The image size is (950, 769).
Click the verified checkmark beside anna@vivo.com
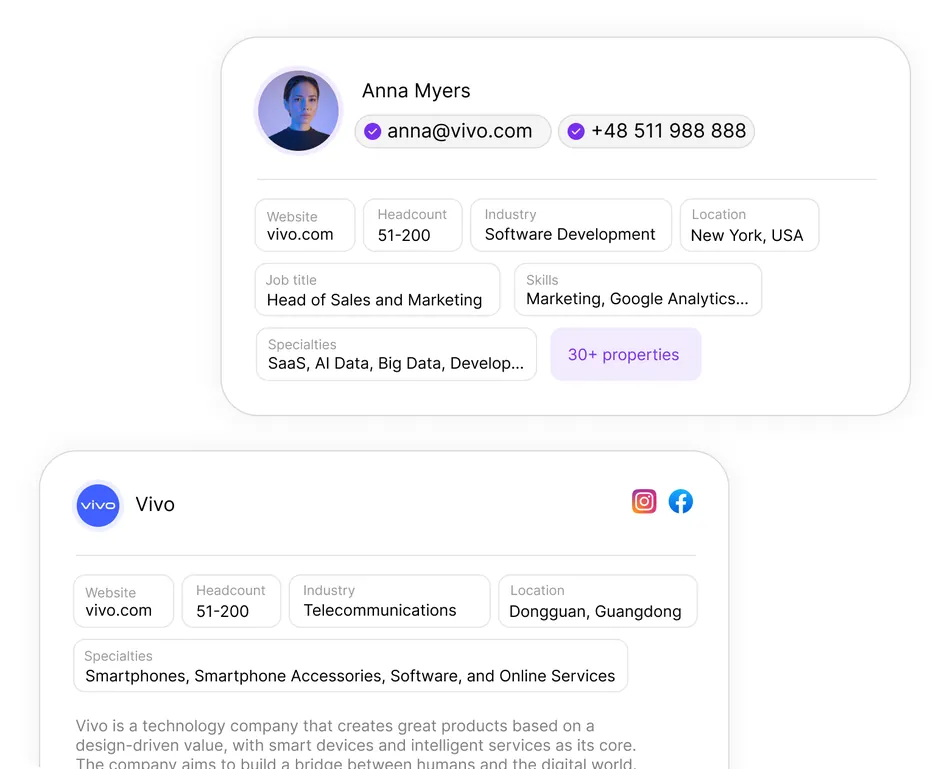coord(373,131)
